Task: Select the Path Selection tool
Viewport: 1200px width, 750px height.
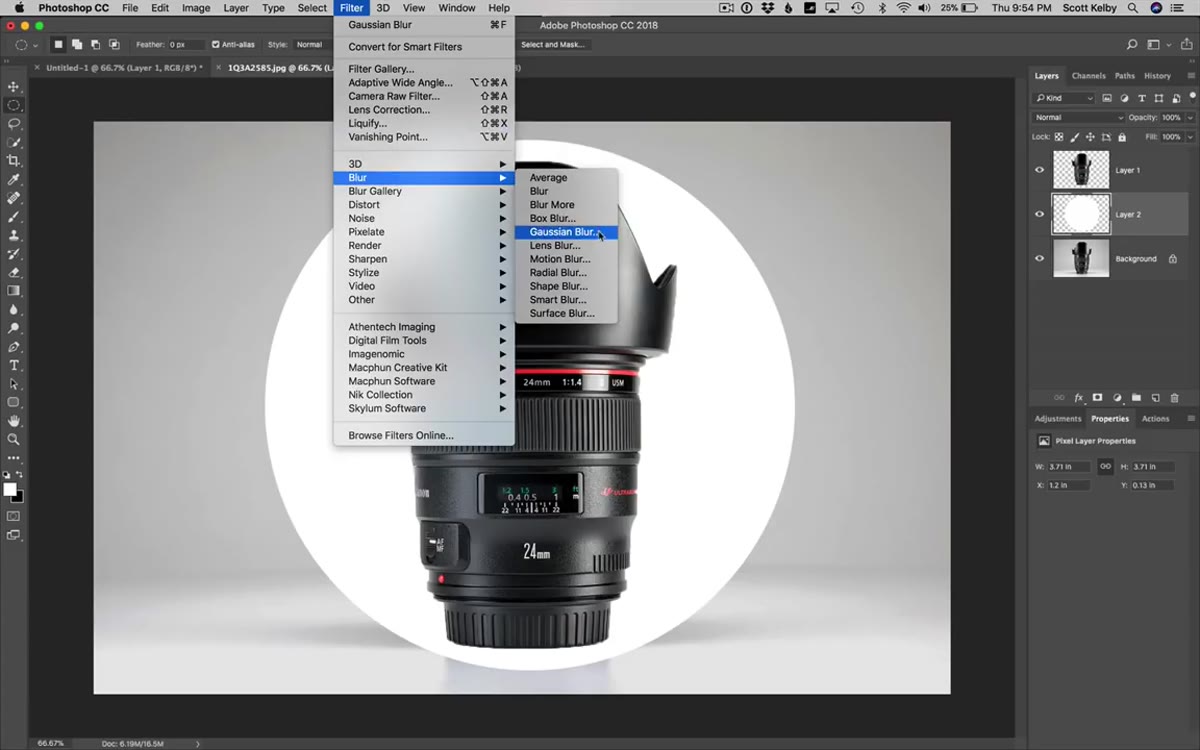Action: (x=14, y=384)
